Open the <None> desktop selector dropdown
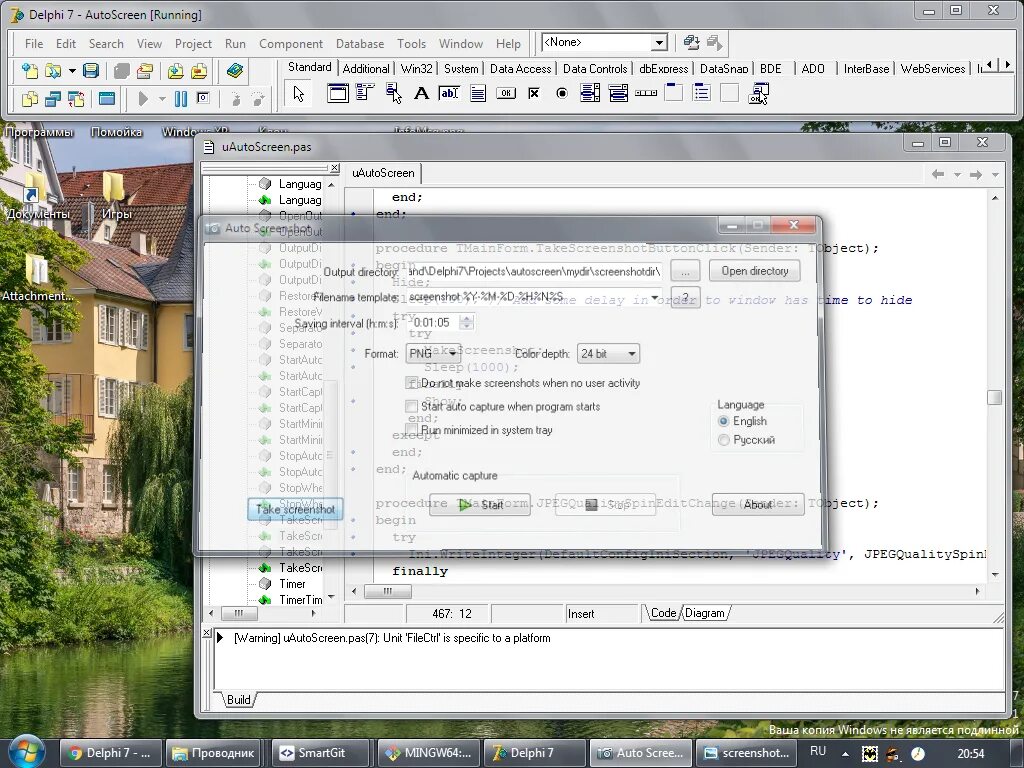This screenshot has height=768, width=1024. (659, 43)
